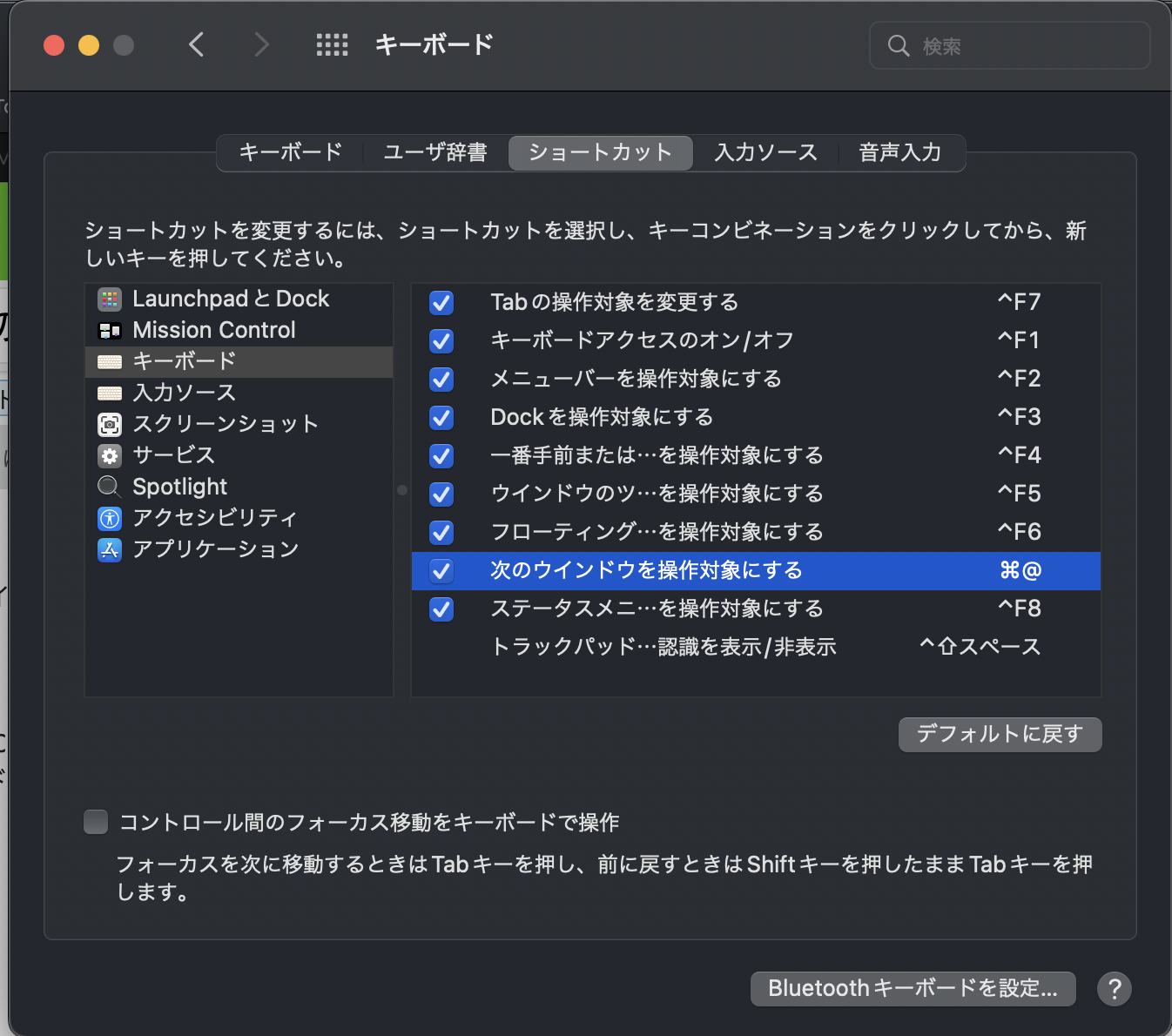Screen dimensions: 1172x1036
Task: Click the back navigation arrow
Action: pos(197,44)
